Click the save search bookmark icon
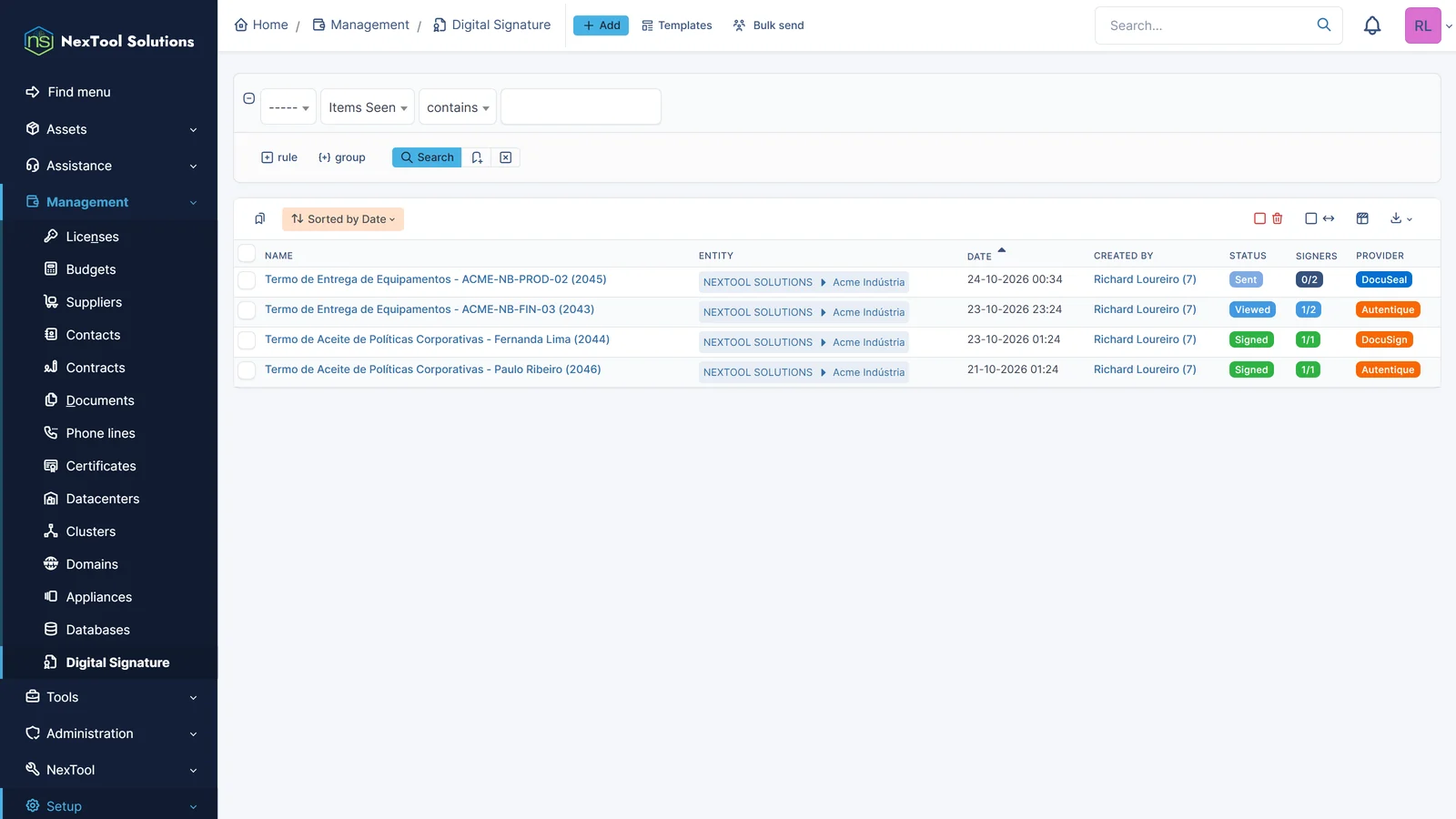The height and width of the screenshot is (819, 1456). 477,157
